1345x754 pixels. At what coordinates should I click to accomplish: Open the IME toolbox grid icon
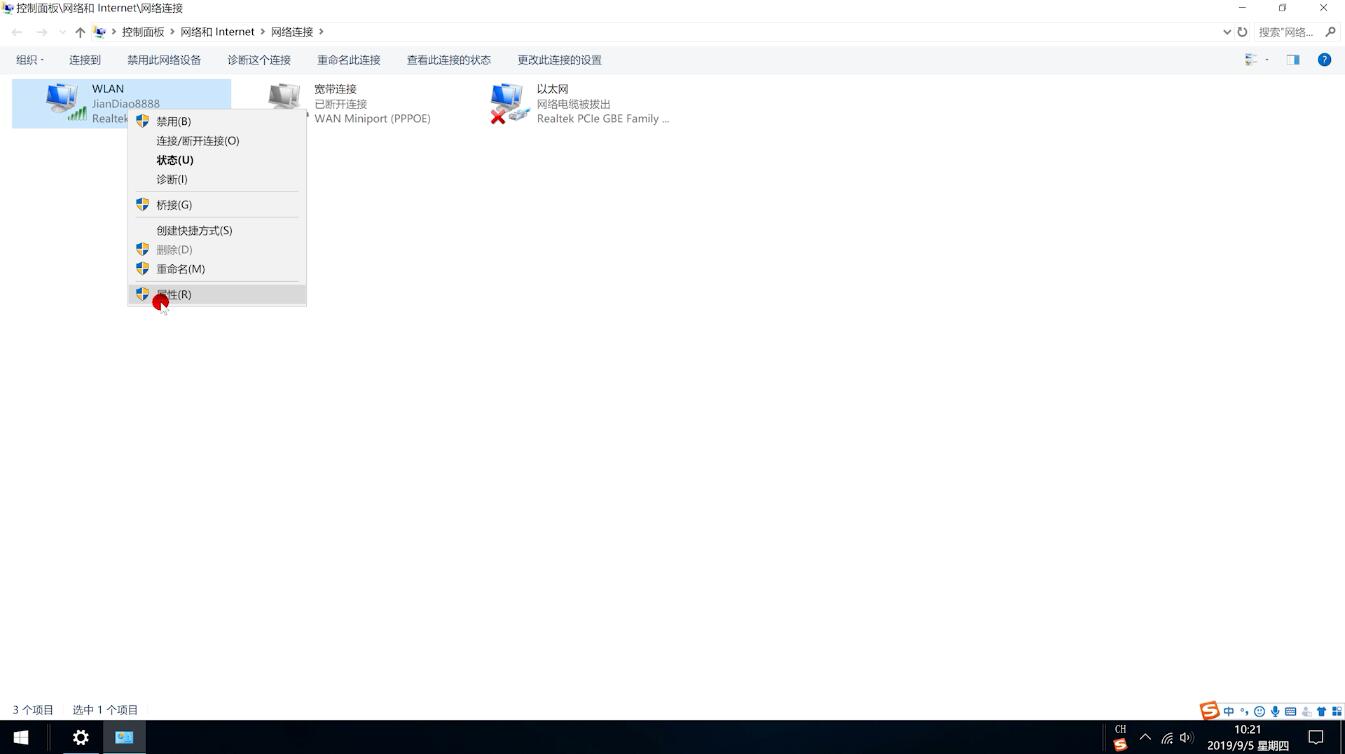point(1336,712)
